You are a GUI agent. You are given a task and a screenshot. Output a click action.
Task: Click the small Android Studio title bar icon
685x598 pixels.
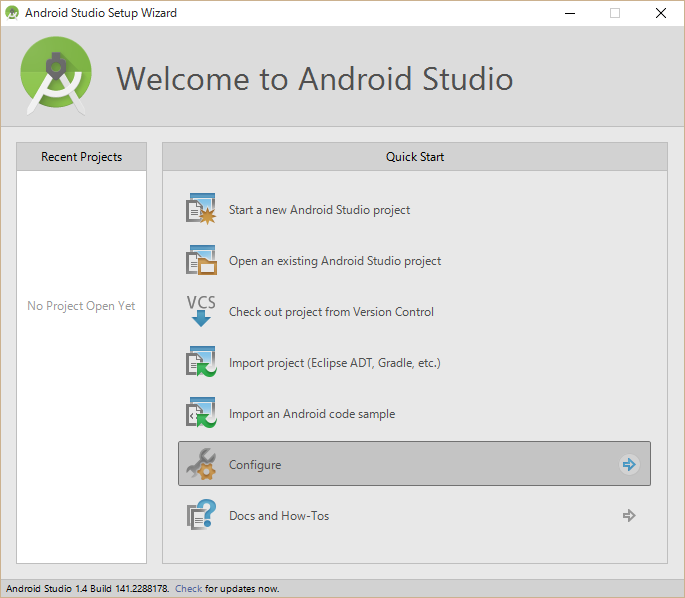click(12, 13)
